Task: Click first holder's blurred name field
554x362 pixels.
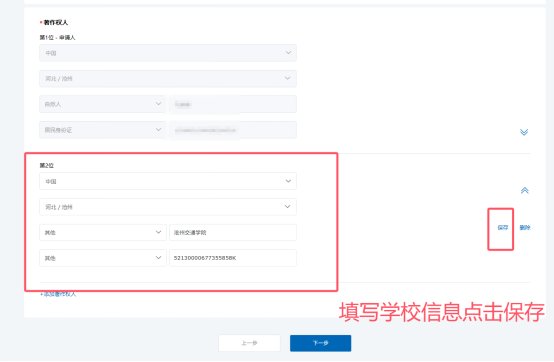Action: tap(233, 104)
